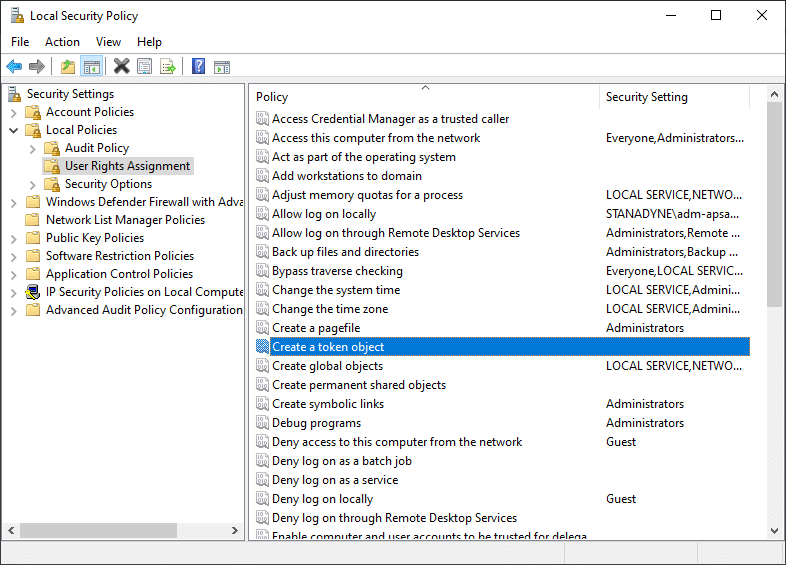Select the Debug programs policy
The height and width of the screenshot is (565, 786).
316,423
